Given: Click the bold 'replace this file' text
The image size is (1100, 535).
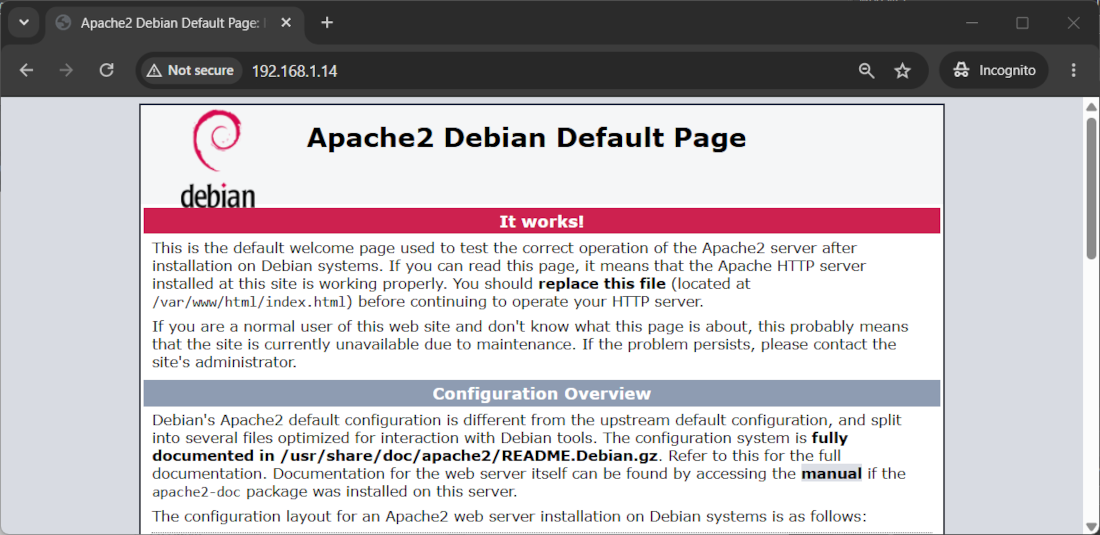Looking at the screenshot, I should point(602,284).
